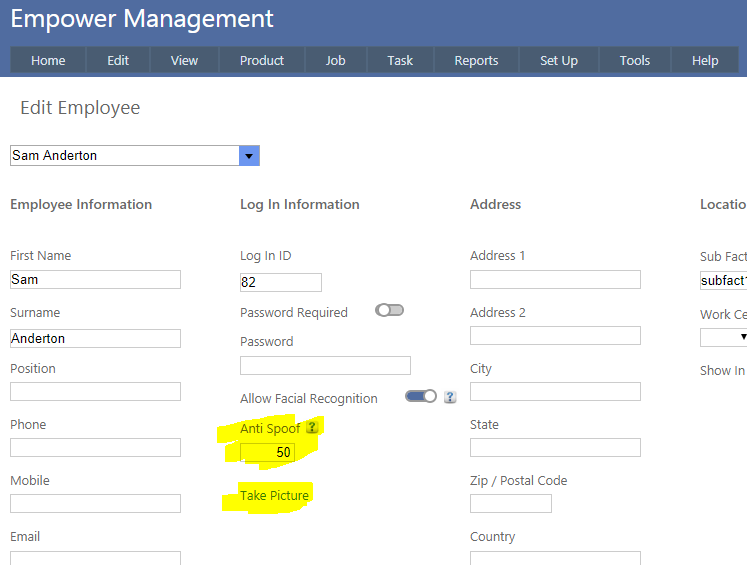Screen dimensions: 747x565
Task: Click the Take Picture link
Action: [x=275, y=496]
